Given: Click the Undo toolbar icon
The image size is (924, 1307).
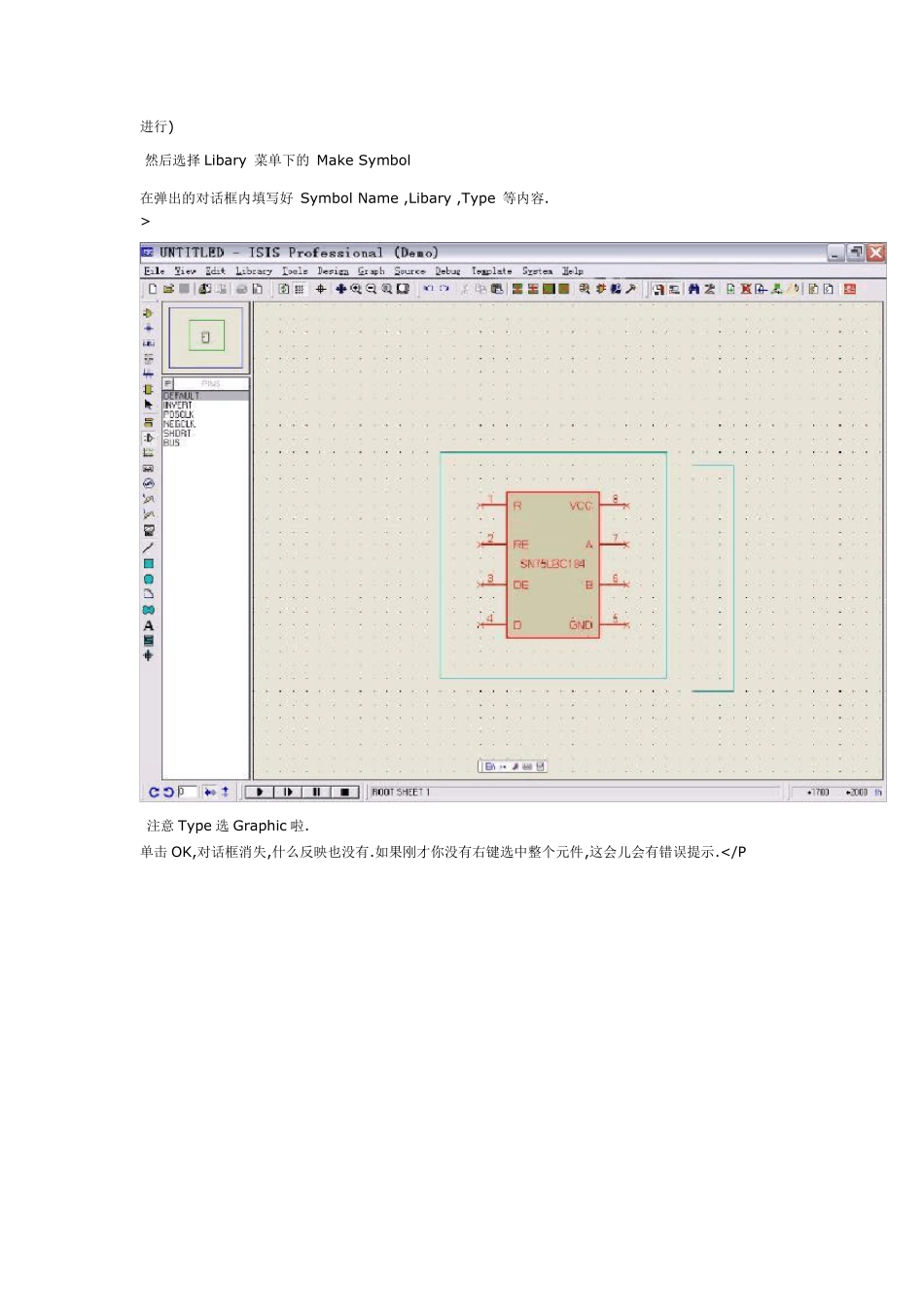Looking at the screenshot, I should click(x=428, y=289).
